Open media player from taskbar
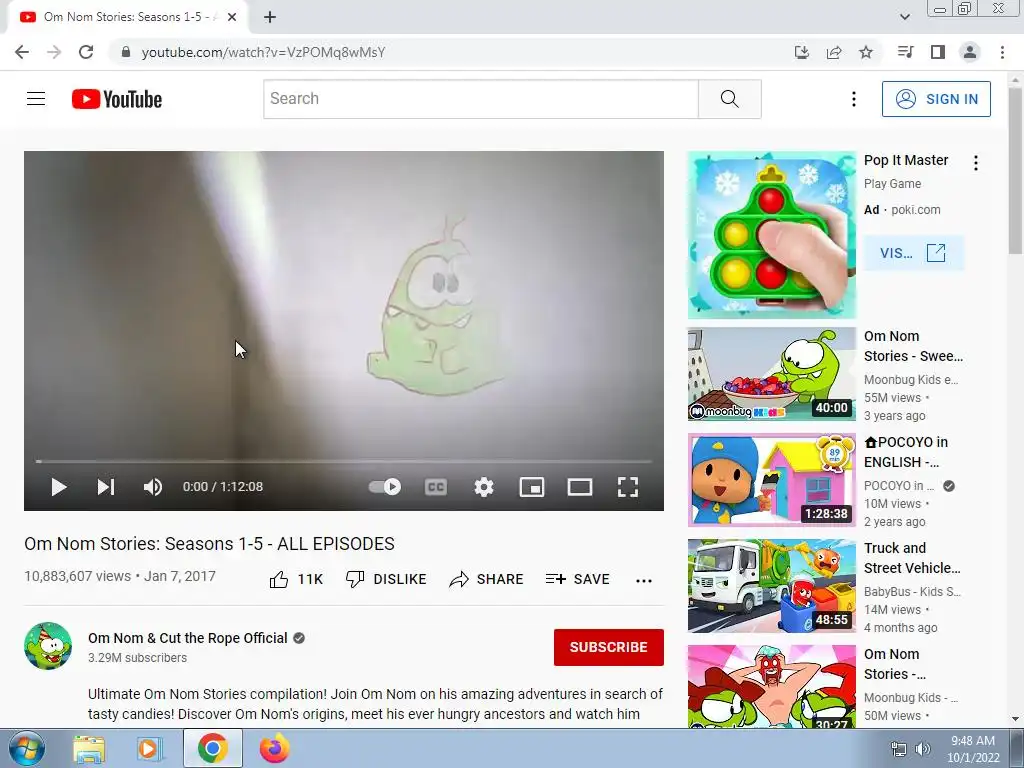Image resolution: width=1024 pixels, height=768 pixels. tap(150, 748)
